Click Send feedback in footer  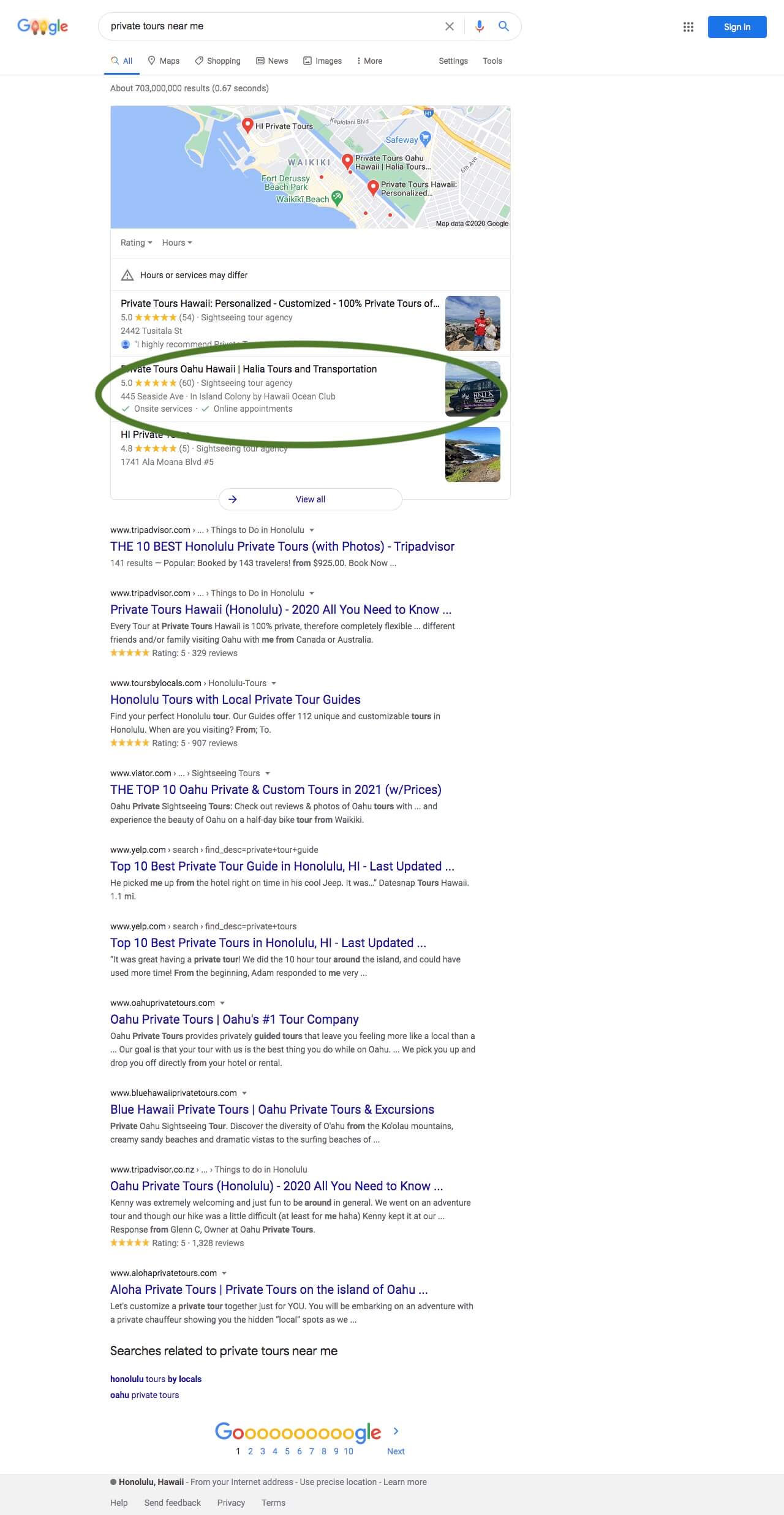172,1503
